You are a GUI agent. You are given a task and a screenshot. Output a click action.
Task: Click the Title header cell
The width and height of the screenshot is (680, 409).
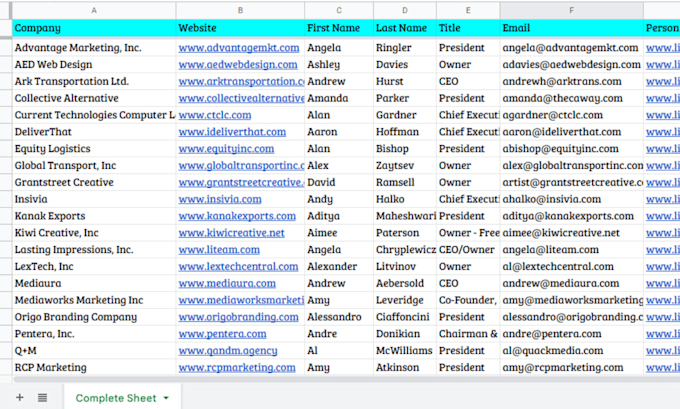(468, 28)
